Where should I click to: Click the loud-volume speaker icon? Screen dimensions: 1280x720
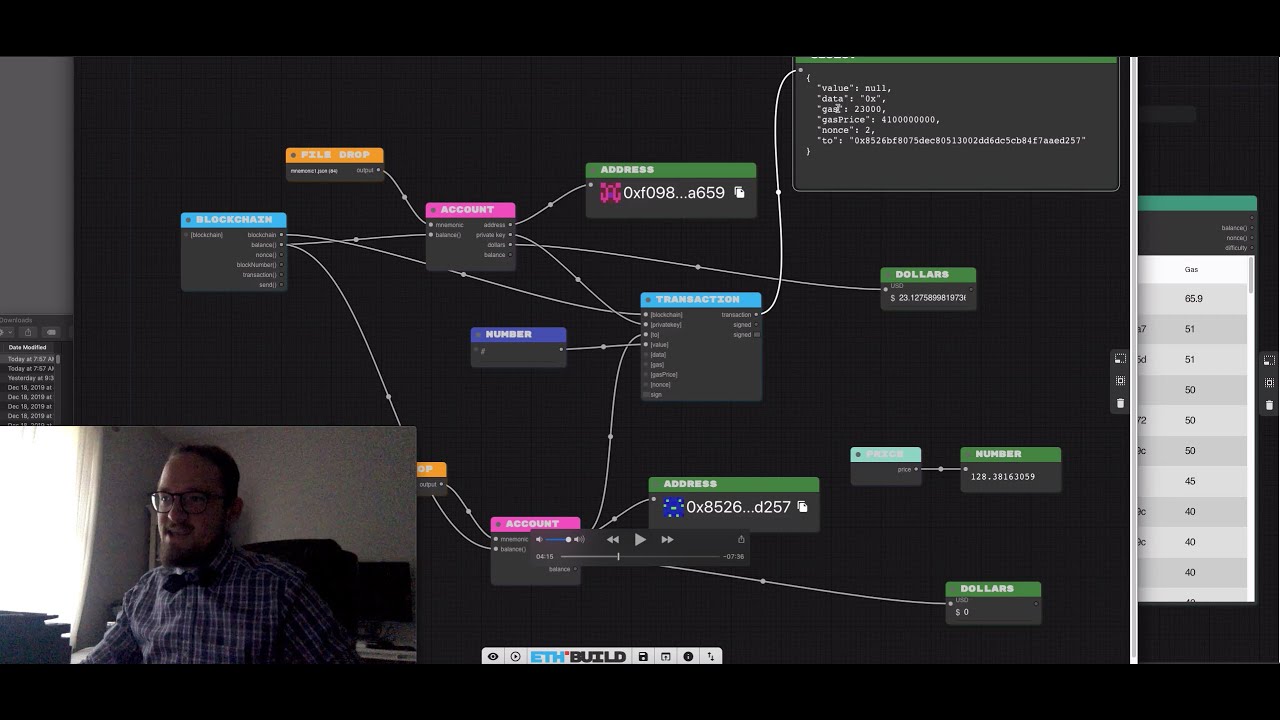click(579, 539)
